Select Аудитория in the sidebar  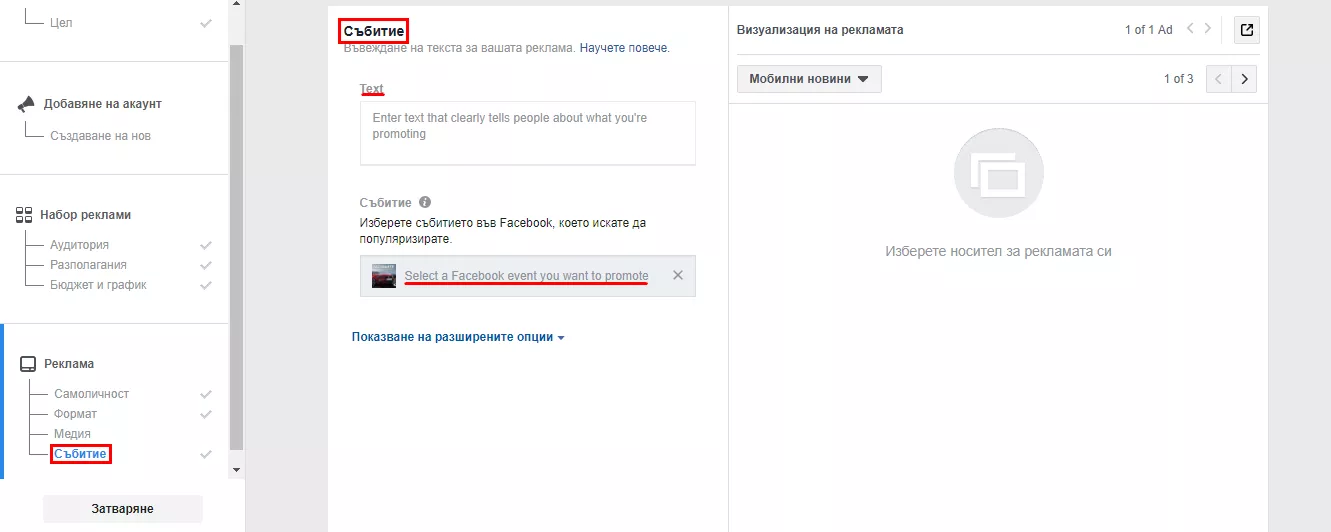tap(80, 245)
